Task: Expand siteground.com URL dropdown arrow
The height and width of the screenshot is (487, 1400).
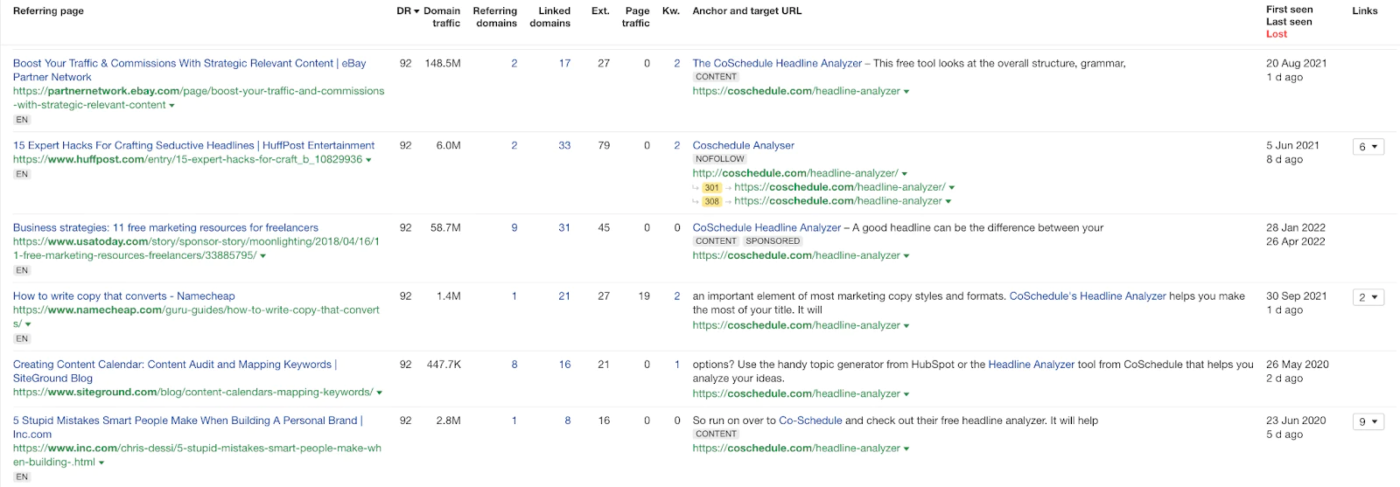Action: [379, 393]
